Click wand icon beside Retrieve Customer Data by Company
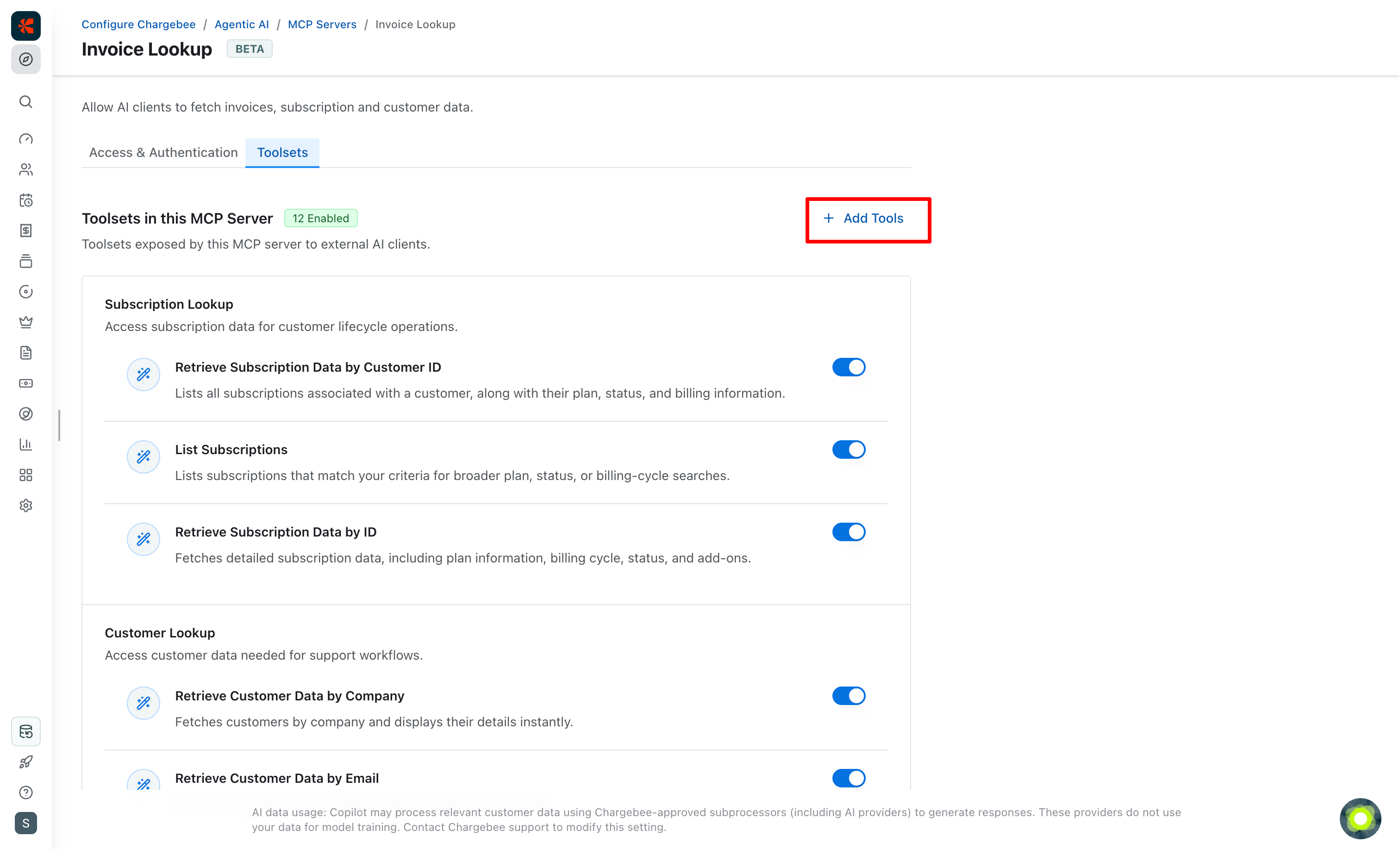This screenshot has height=849, width=1400. (143, 704)
